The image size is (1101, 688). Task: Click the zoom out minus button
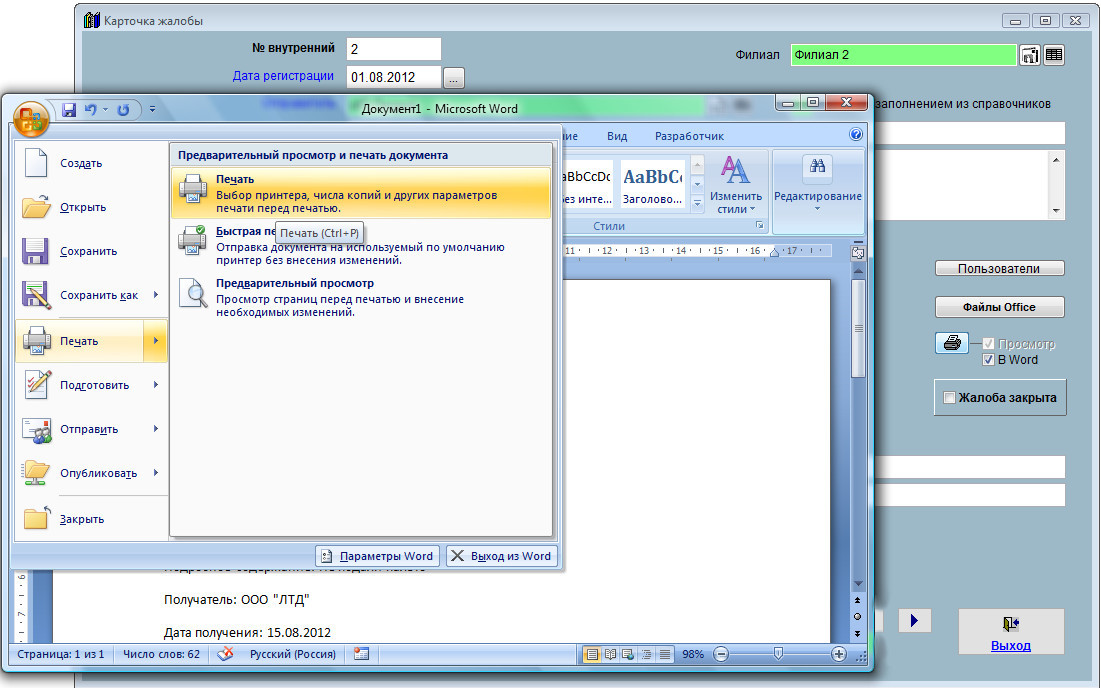click(x=721, y=654)
